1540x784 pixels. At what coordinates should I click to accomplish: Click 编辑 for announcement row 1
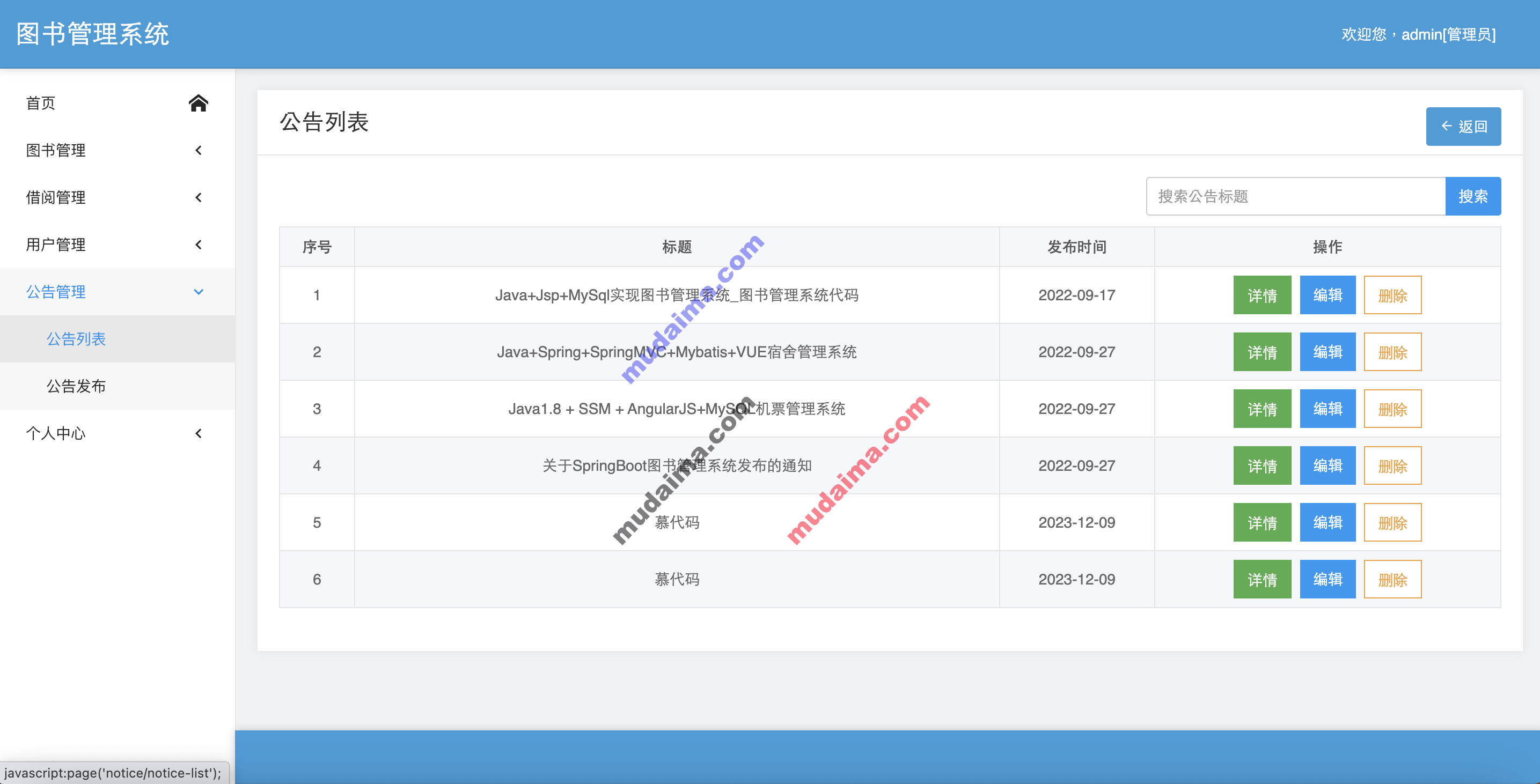(1328, 295)
